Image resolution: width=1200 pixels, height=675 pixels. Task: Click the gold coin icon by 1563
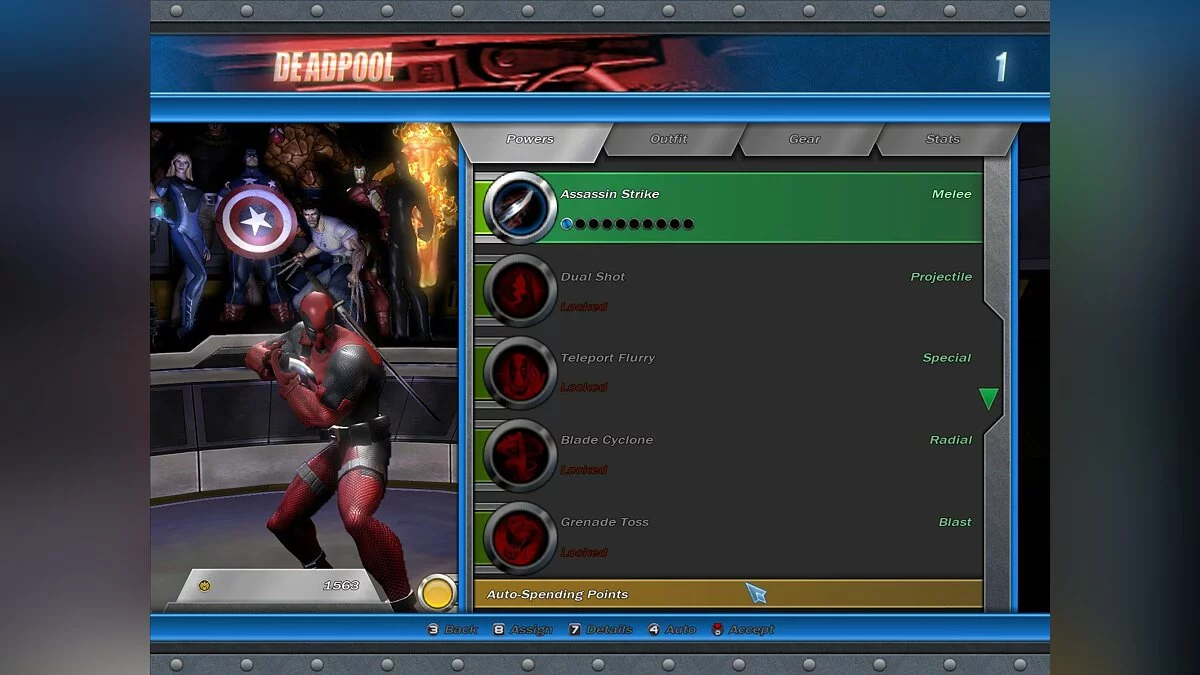tap(436, 592)
